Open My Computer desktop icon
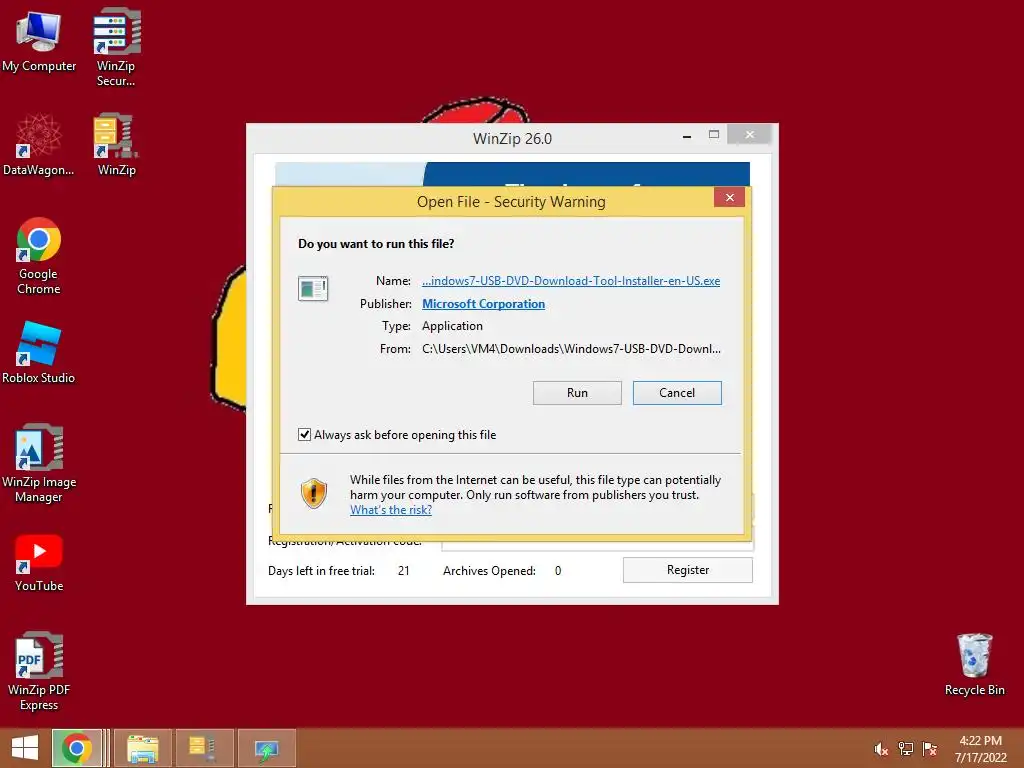The width and height of the screenshot is (1024, 768). point(39,42)
